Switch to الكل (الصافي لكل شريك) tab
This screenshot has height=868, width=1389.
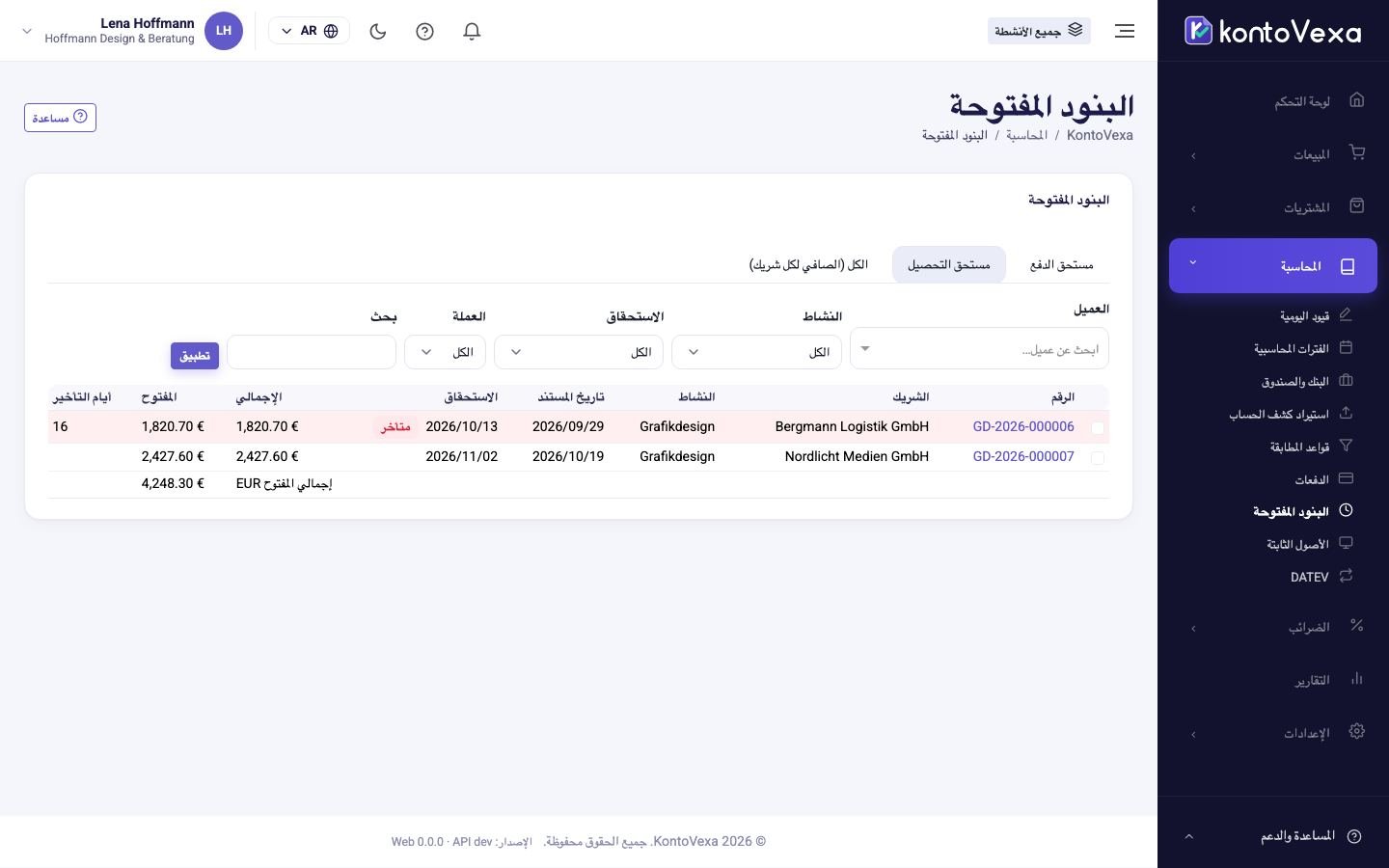[808, 264]
